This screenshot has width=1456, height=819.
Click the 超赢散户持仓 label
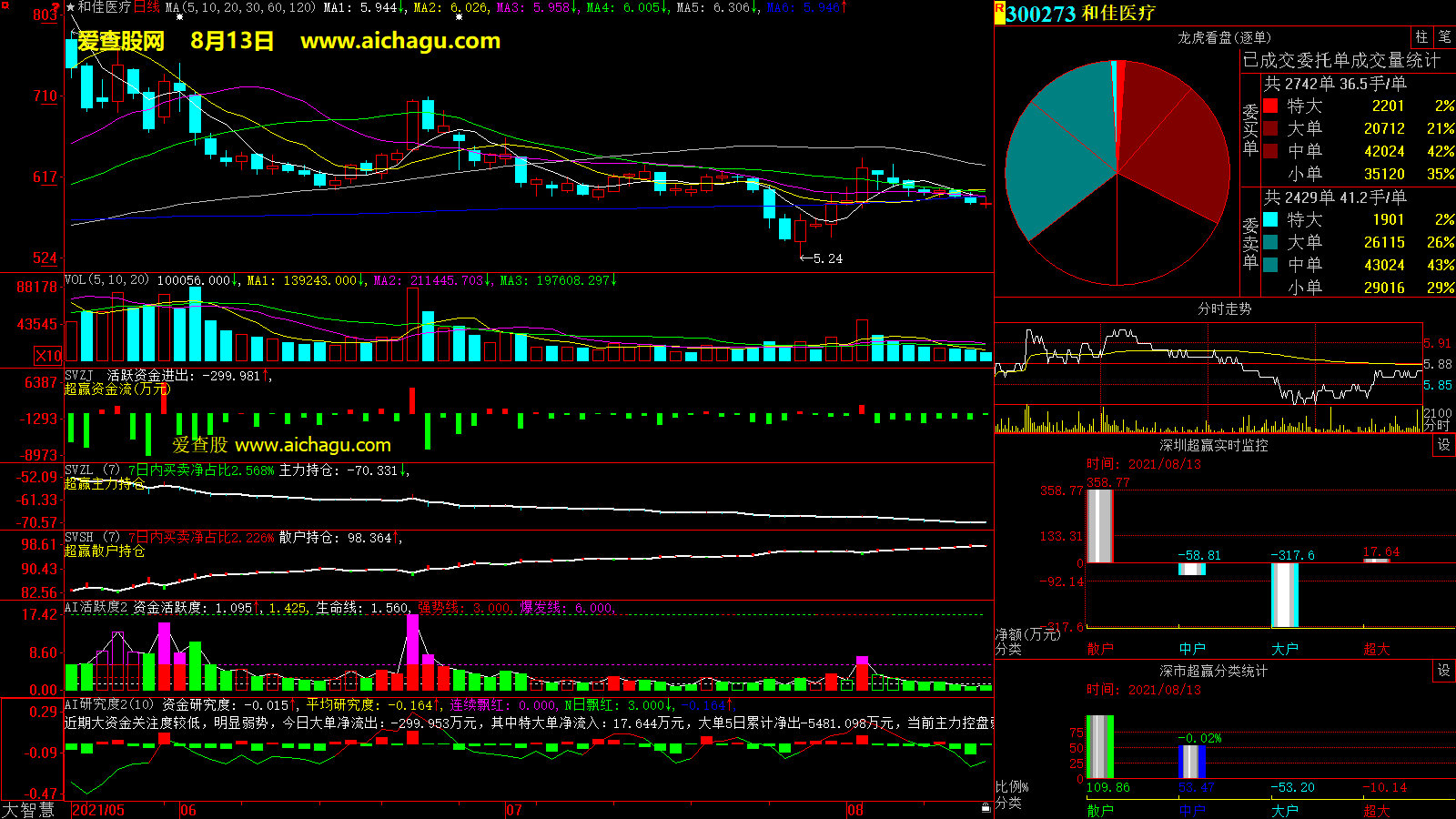[105, 551]
